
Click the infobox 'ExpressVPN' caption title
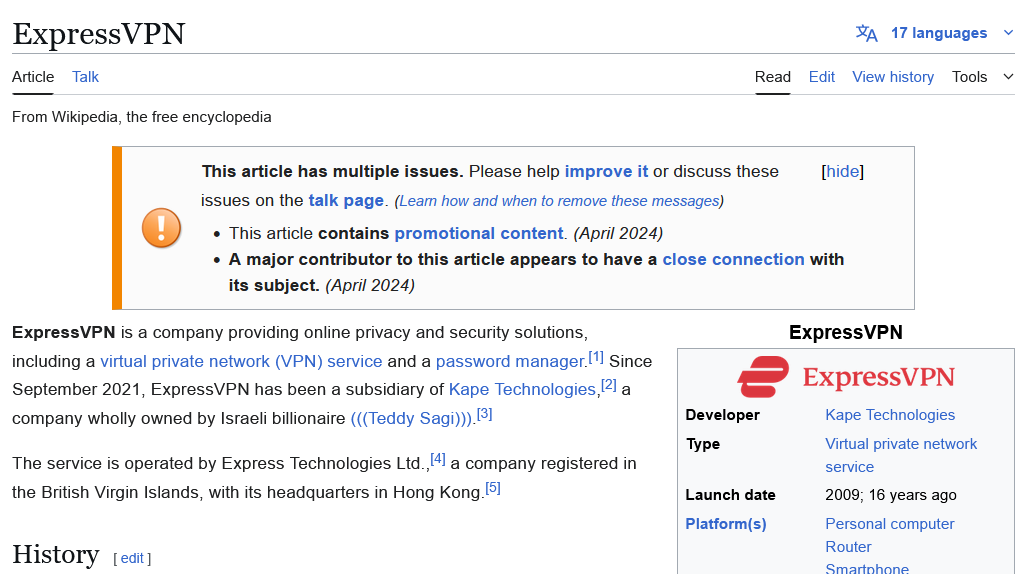[x=846, y=332]
